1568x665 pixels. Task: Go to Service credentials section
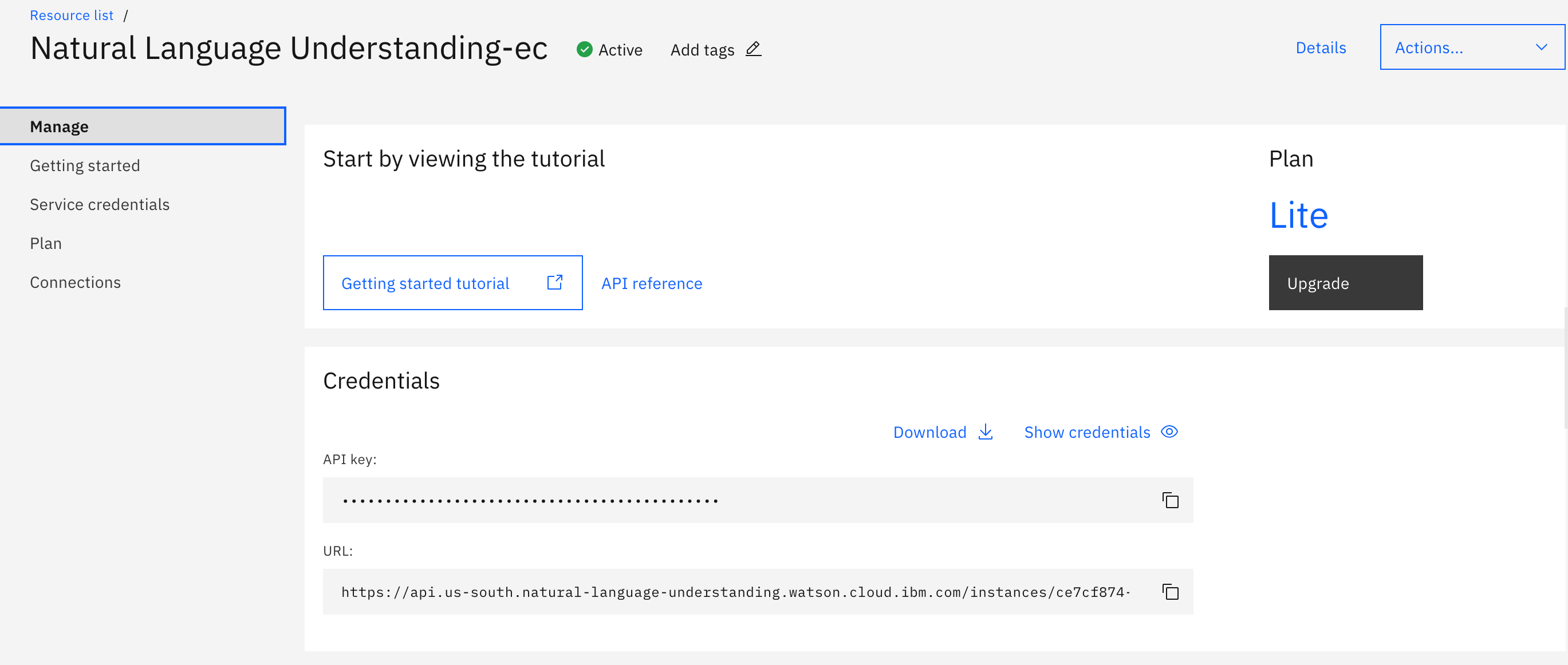[100, 204]
